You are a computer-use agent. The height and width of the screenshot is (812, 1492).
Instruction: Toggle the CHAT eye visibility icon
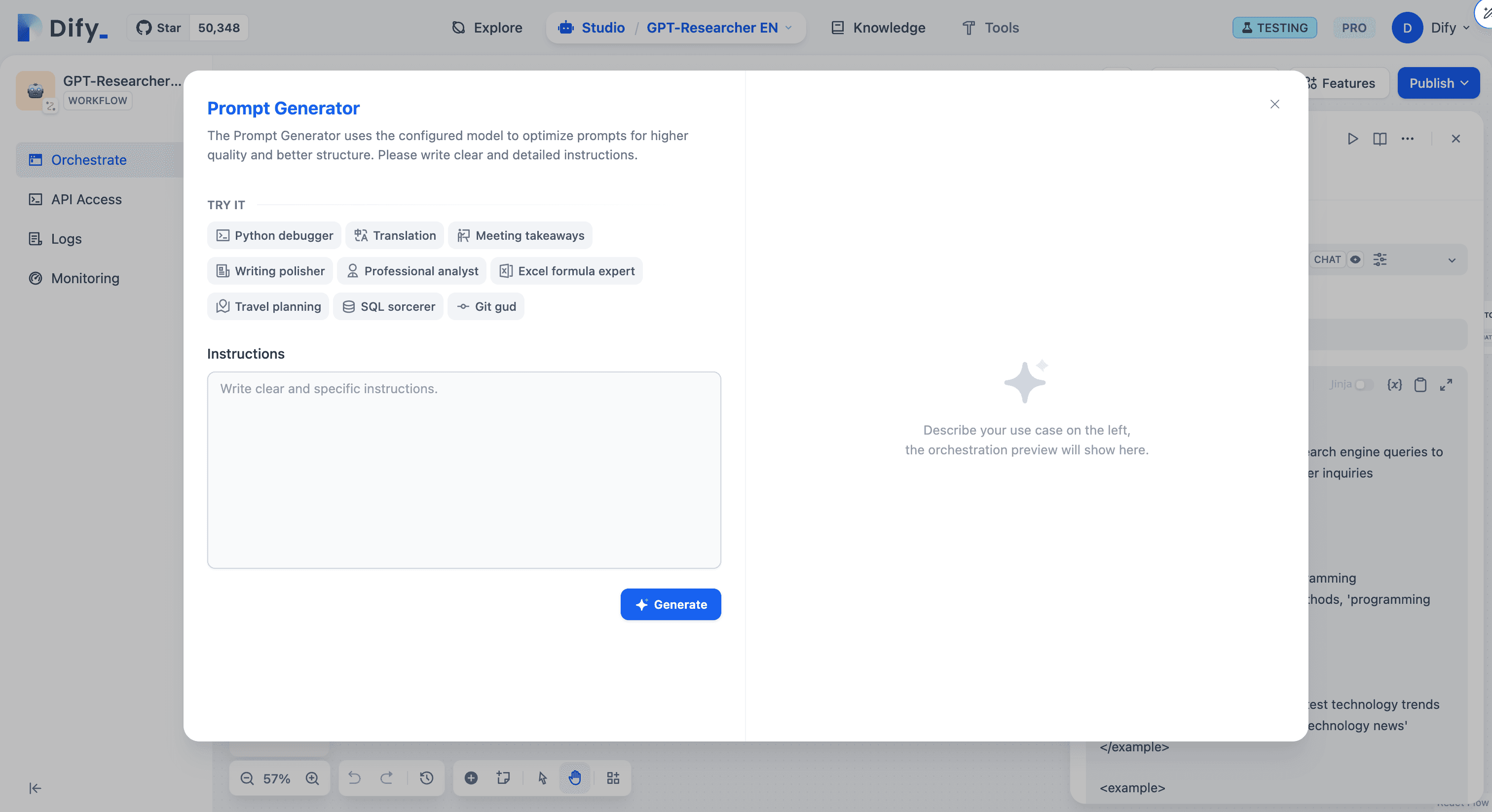coord(1355,259)
